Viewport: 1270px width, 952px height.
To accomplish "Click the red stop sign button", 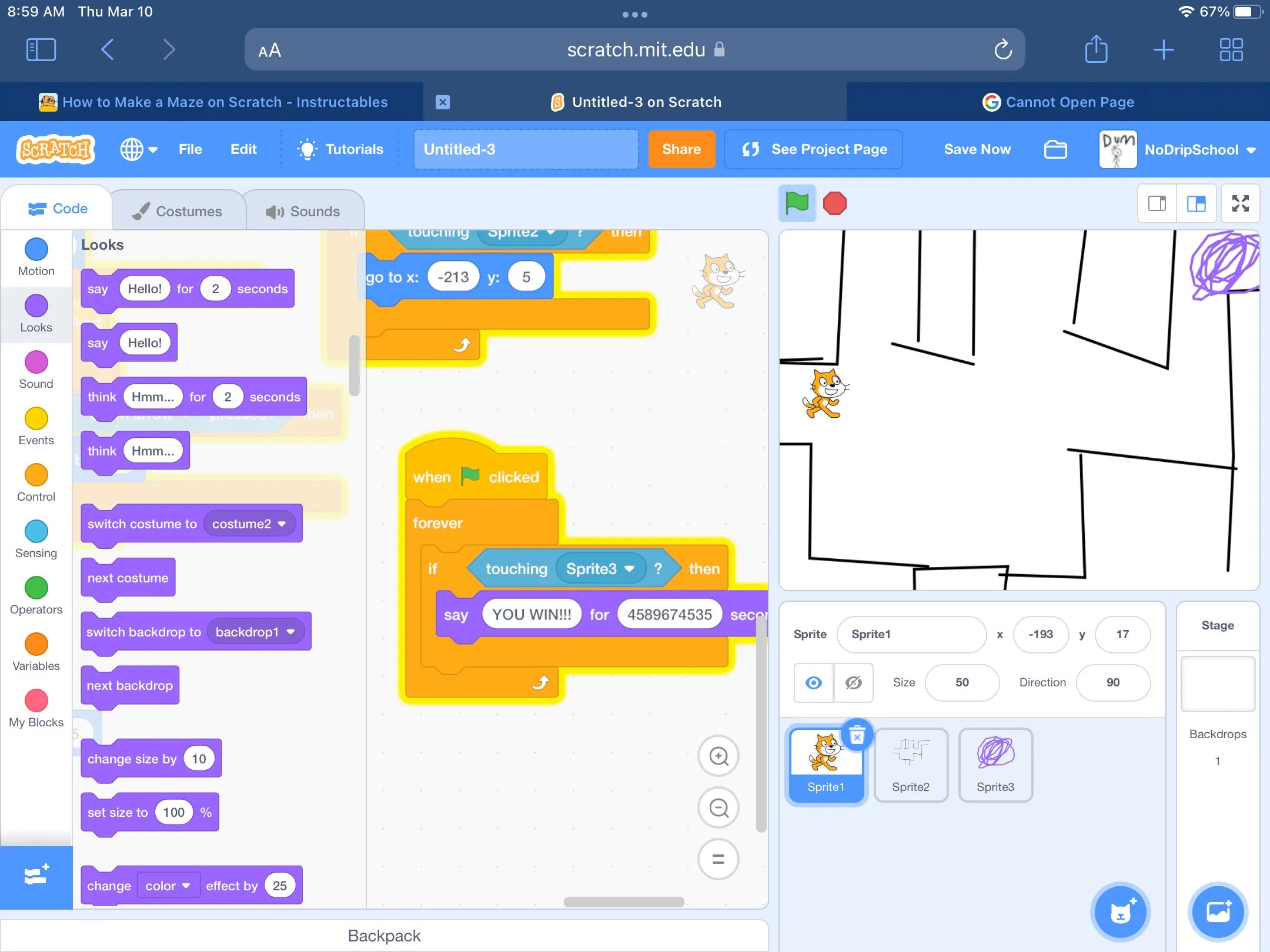I will pos(834,203).
